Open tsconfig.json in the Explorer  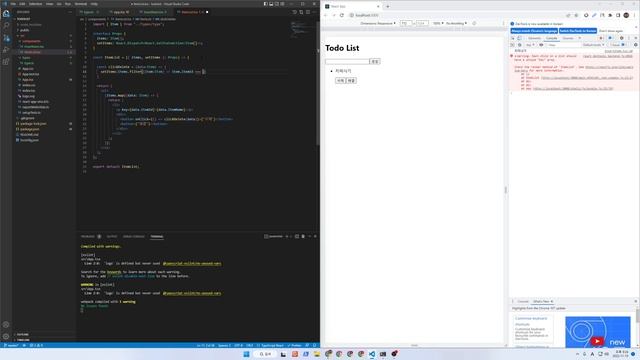(29, 140)
